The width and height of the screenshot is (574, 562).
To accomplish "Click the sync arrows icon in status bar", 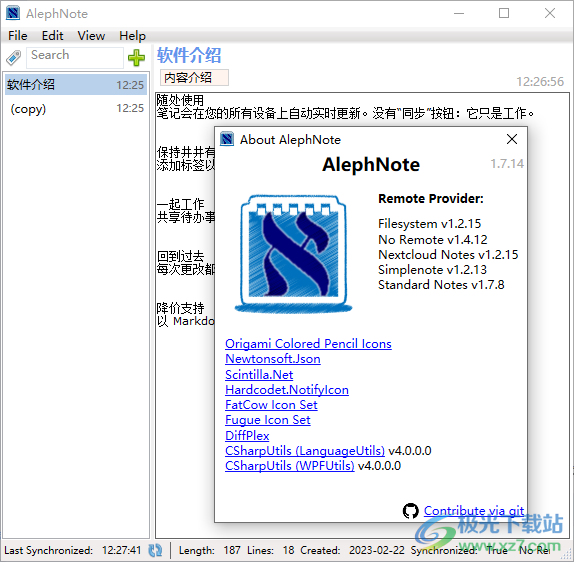I will point(155,550).
